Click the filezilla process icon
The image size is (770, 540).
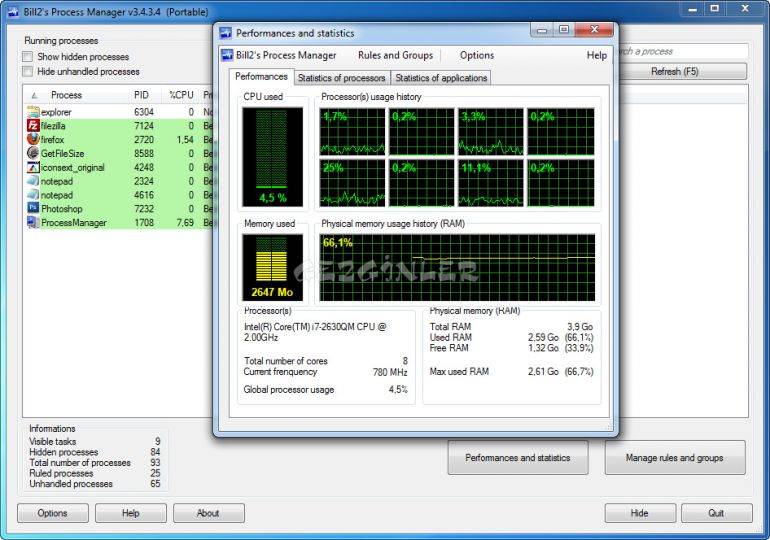[33, 125]
